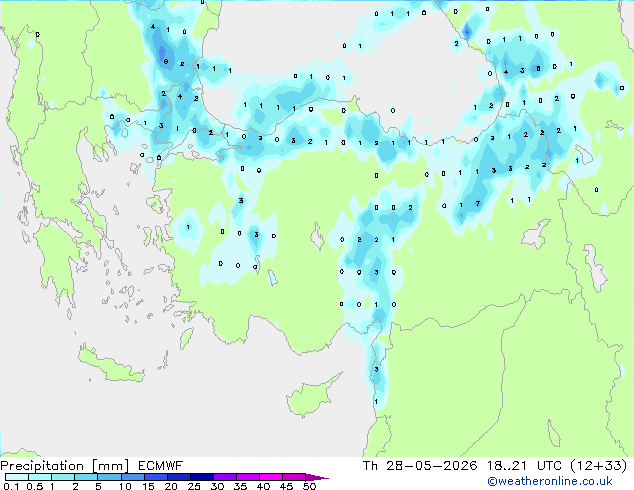Select the 2–5 mm legend color box
The image size is (634, 490).
pyautogui.click(x=86, y=477)
